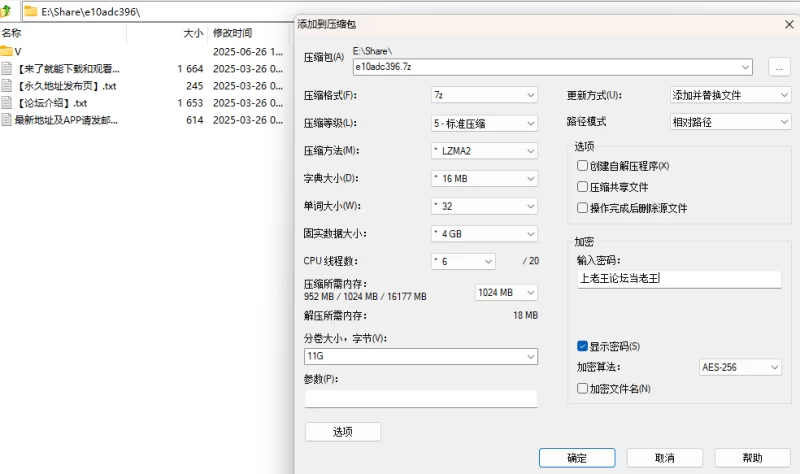This screenshot has width=800, height=474.
Task: Enable 压缩共享文件 checkbox
Action: 582,187
